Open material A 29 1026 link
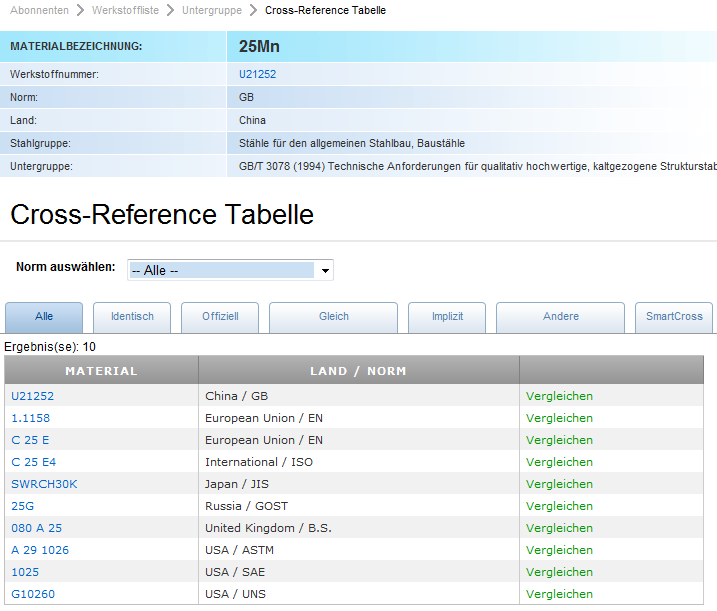 [x=40, y=550]
